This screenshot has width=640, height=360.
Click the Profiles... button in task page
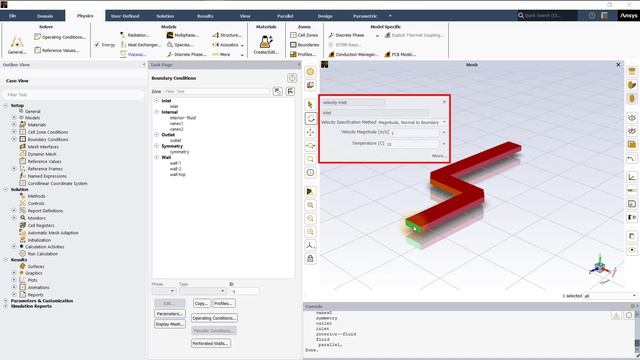[224, 303]
